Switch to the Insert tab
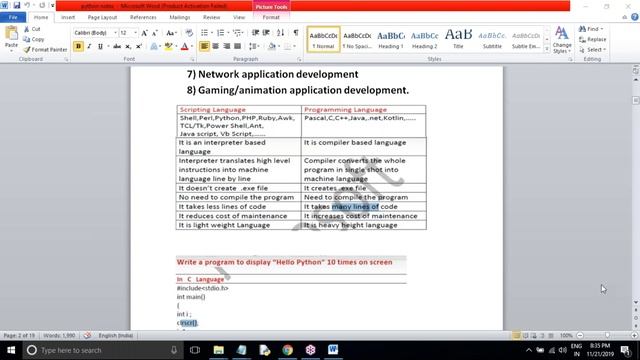This screenshot has width=640, height=360. click(x=68, y=17)
